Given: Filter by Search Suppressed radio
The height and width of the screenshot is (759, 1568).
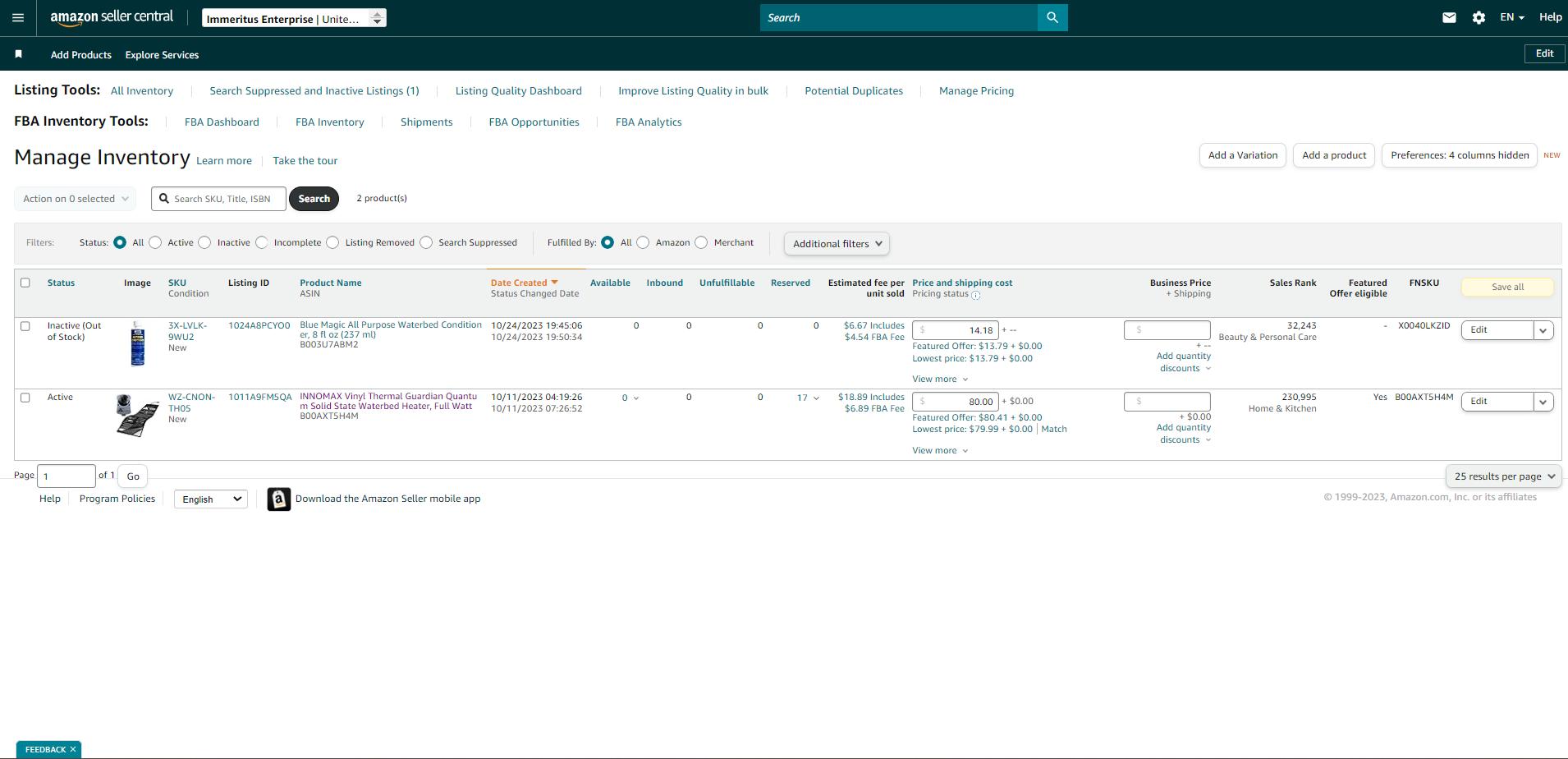Looking at the screenshot, I should [x=426, y=242].
